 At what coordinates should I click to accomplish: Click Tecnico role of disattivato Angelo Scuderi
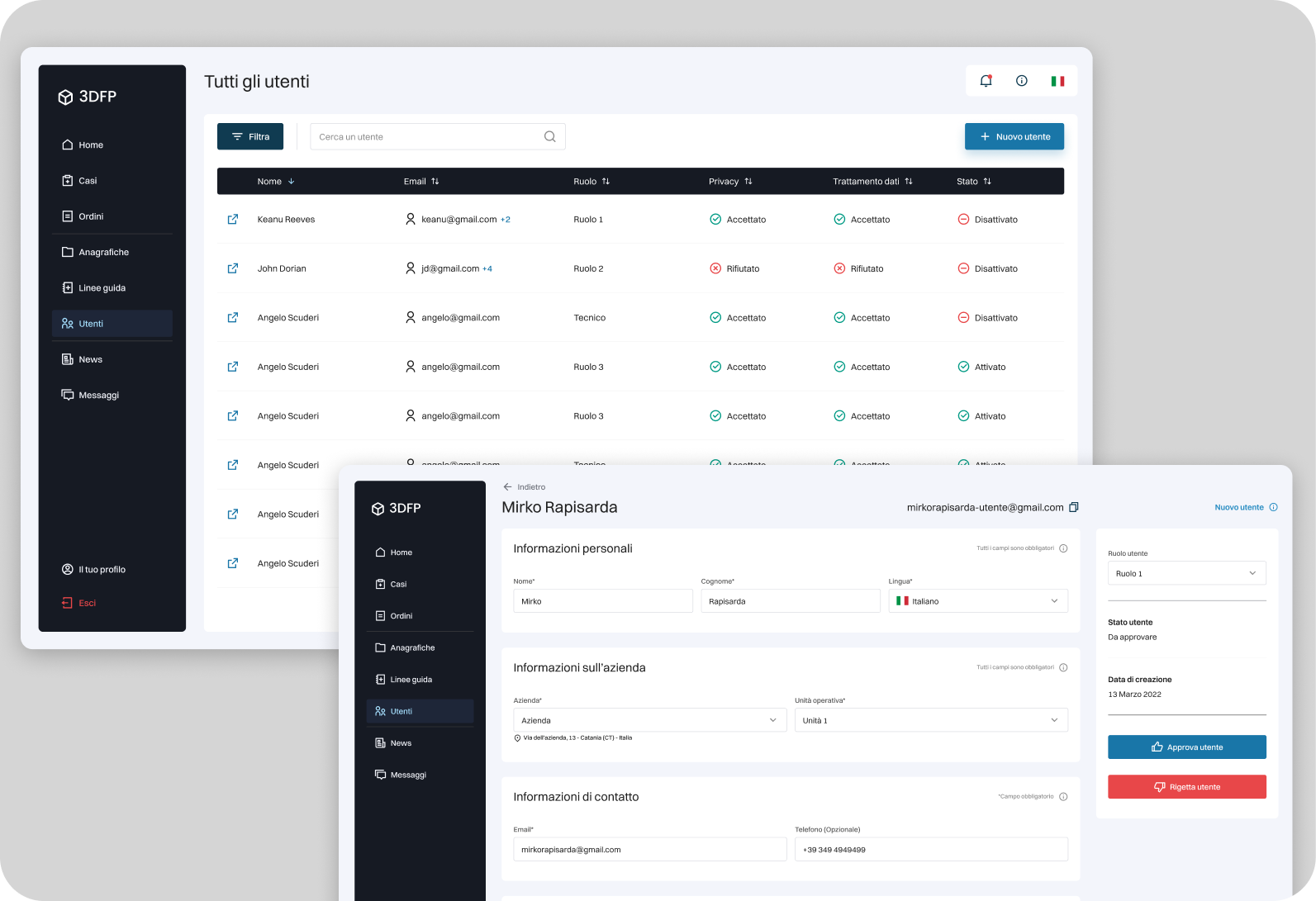(x=590, y=318)
